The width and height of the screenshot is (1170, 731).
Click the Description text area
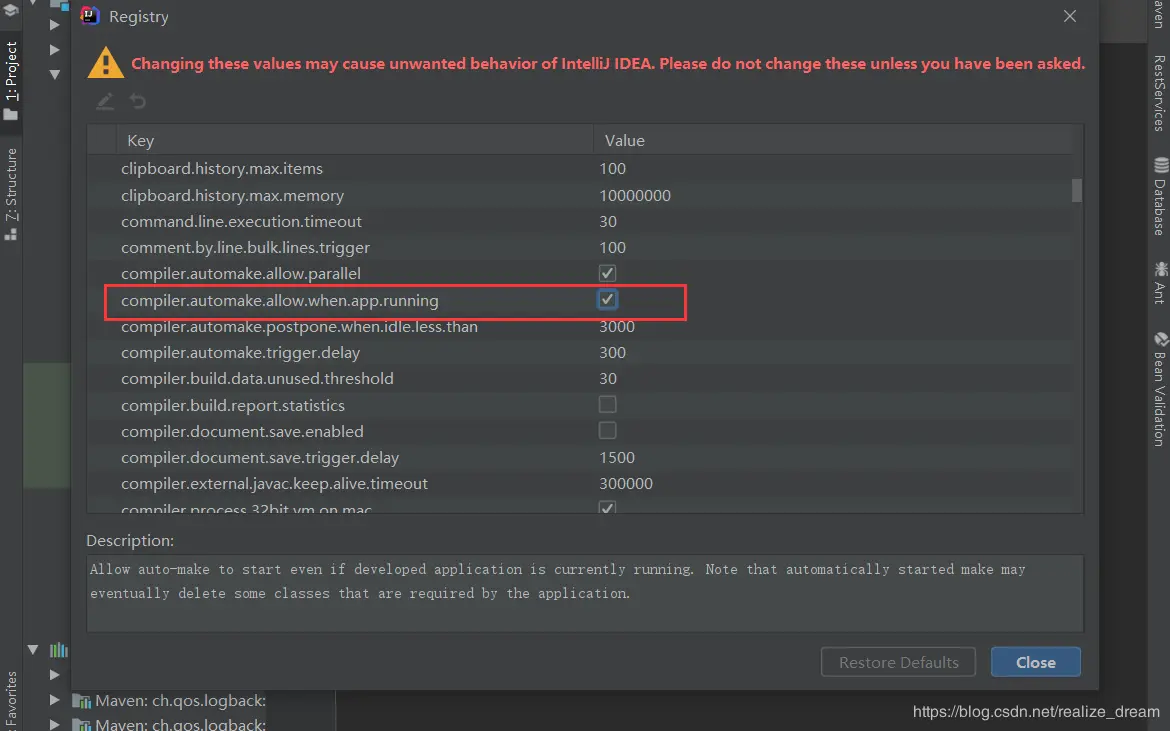(x=584, y=593)
